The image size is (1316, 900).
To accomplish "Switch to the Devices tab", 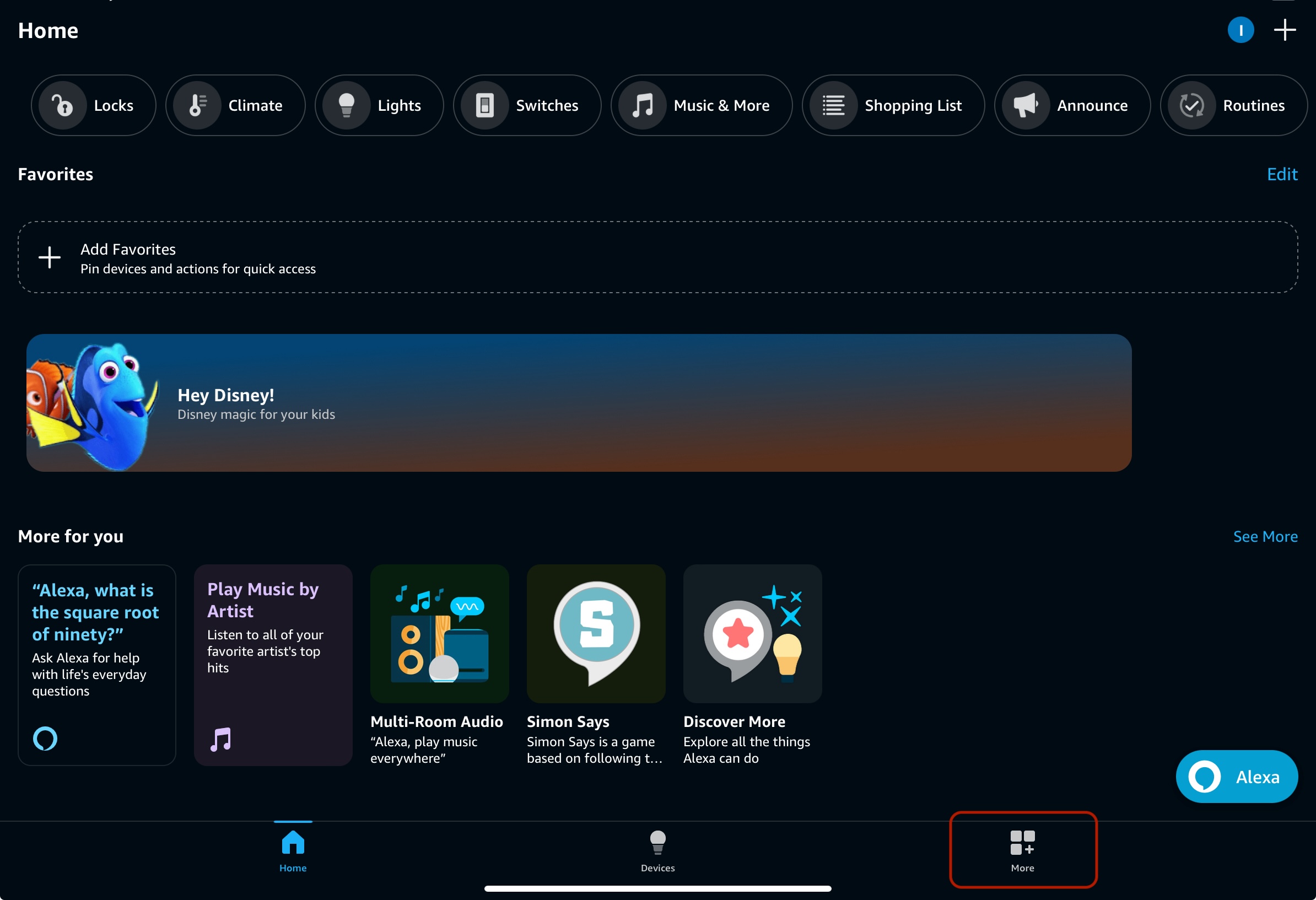I will 657,850.
